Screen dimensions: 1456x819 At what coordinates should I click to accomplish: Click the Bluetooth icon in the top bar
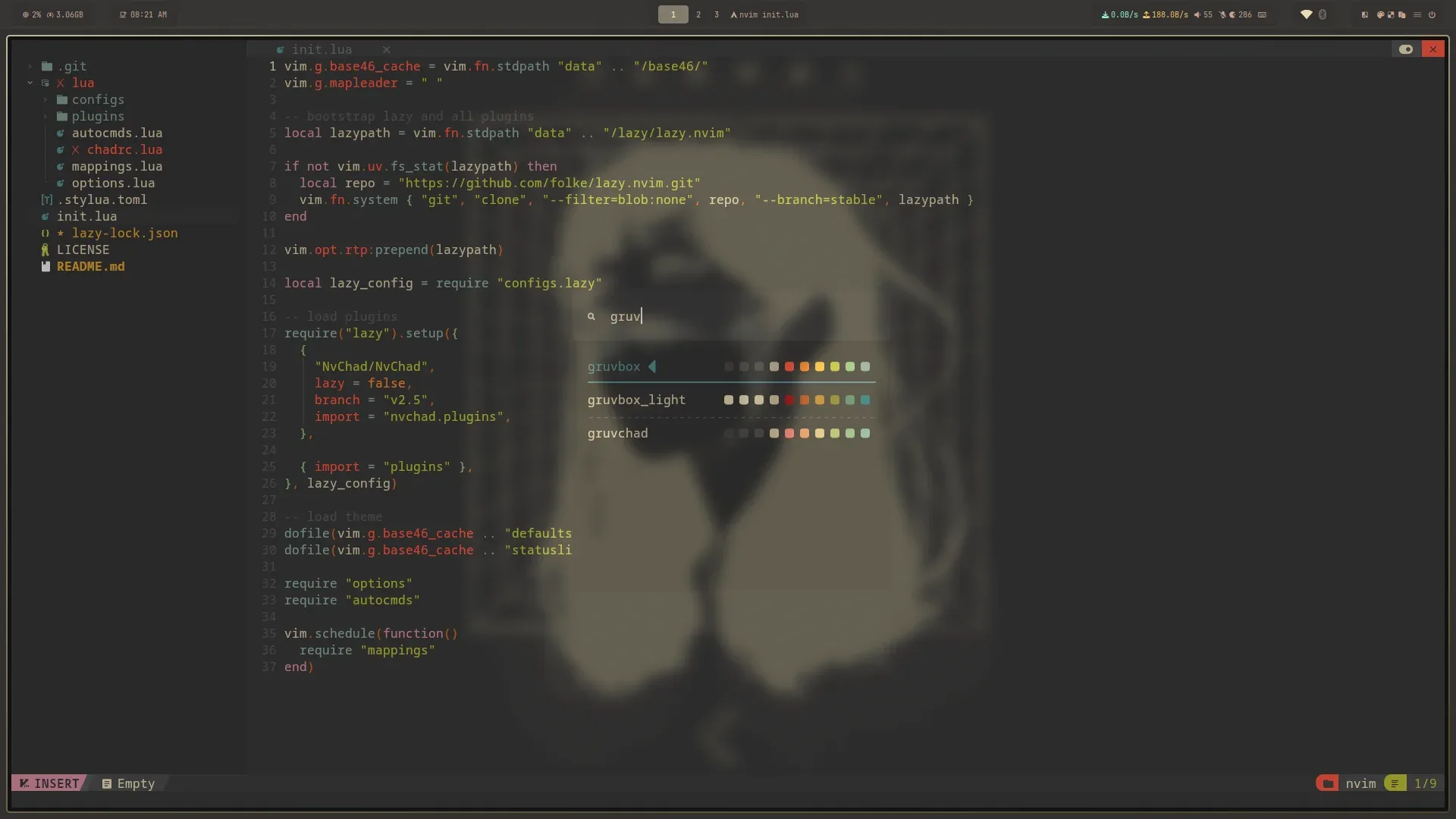coord(1323,14)
